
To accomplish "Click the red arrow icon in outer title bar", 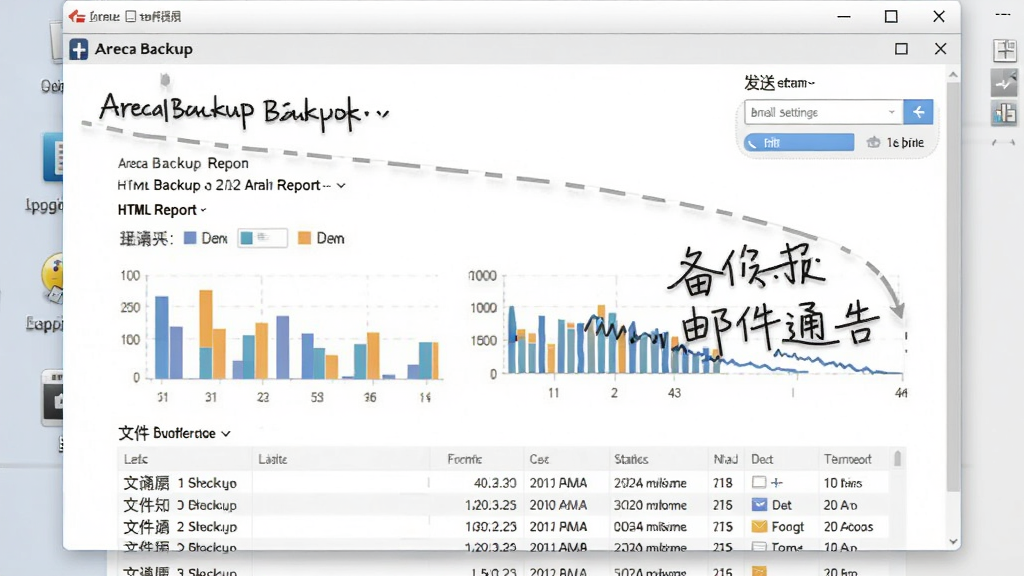I will 76,16.
